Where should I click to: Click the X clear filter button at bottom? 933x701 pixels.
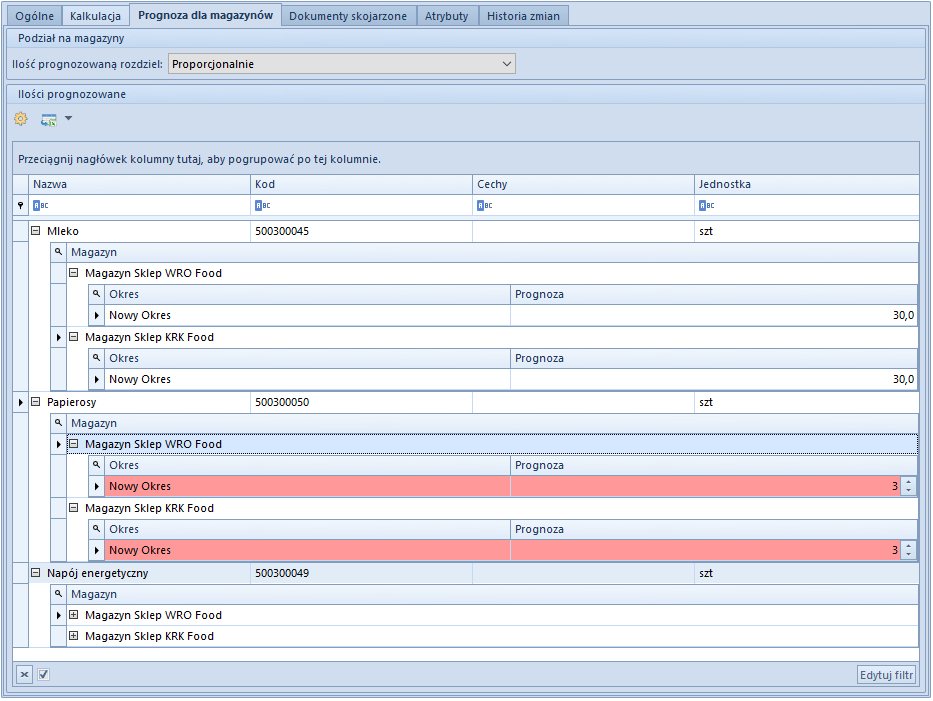tap(24, 675)
